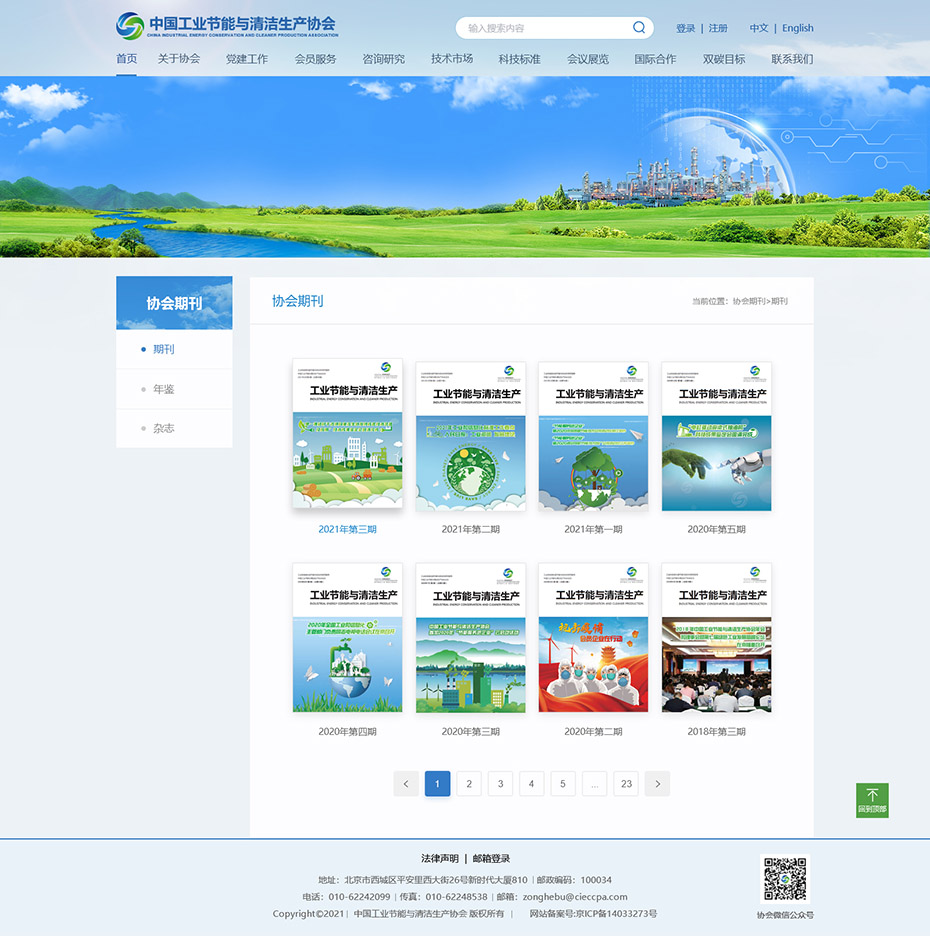
Task: Go to next page arrow in pagination
Action: pyautogui.click(x=657, y=784)
